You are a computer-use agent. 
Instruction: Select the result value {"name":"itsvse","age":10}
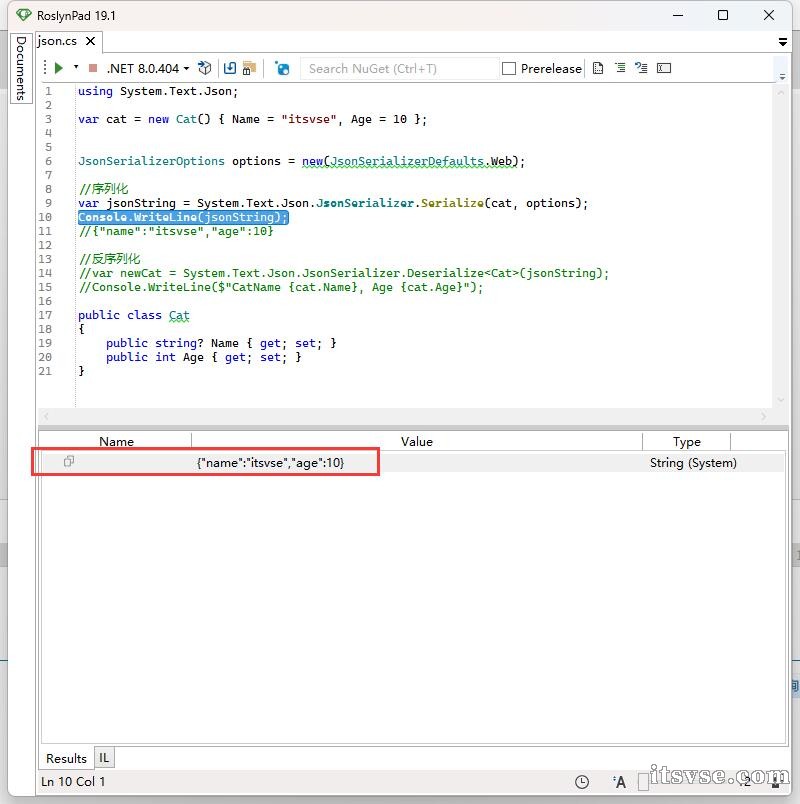click(x=270, y=463)
